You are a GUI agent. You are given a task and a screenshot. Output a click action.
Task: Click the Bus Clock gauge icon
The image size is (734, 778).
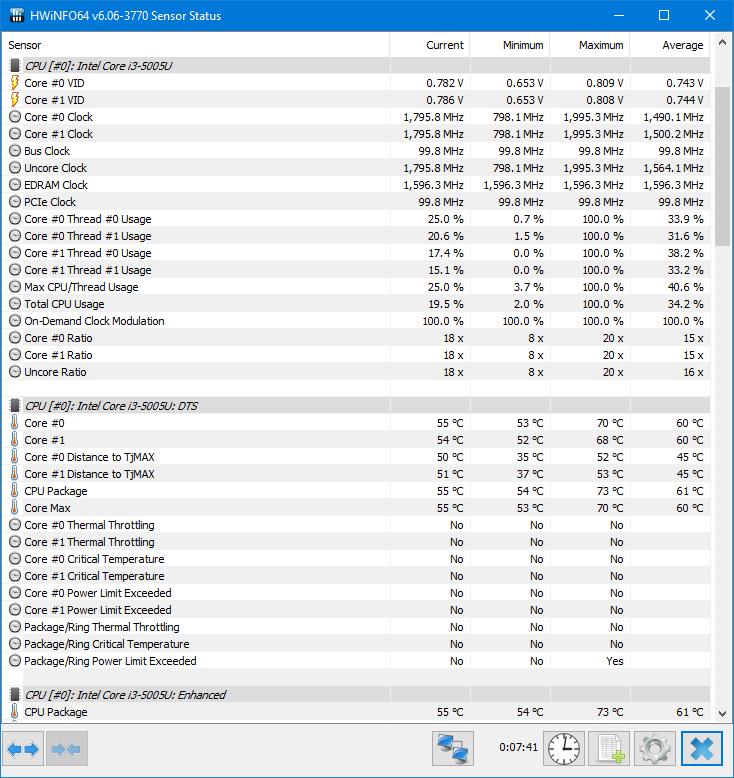point(15,151)
